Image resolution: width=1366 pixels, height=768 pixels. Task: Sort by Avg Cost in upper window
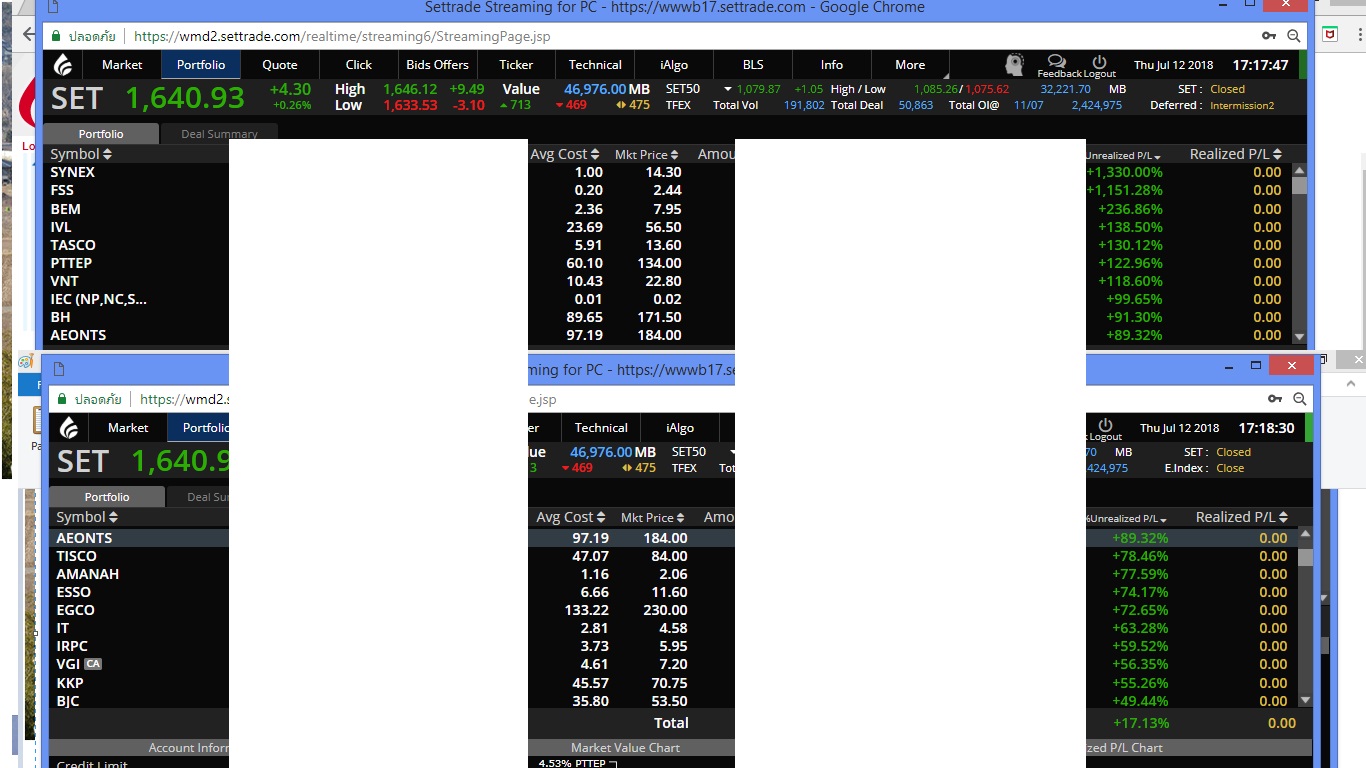click(x=565, y=154)
